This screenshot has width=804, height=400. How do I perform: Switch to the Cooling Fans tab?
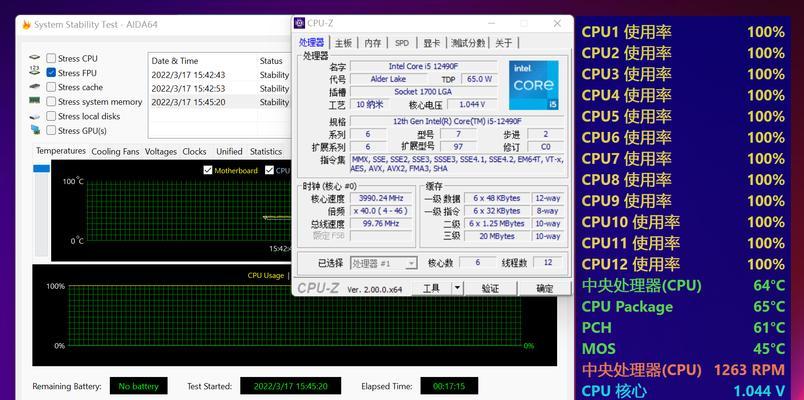pos(115,152)
